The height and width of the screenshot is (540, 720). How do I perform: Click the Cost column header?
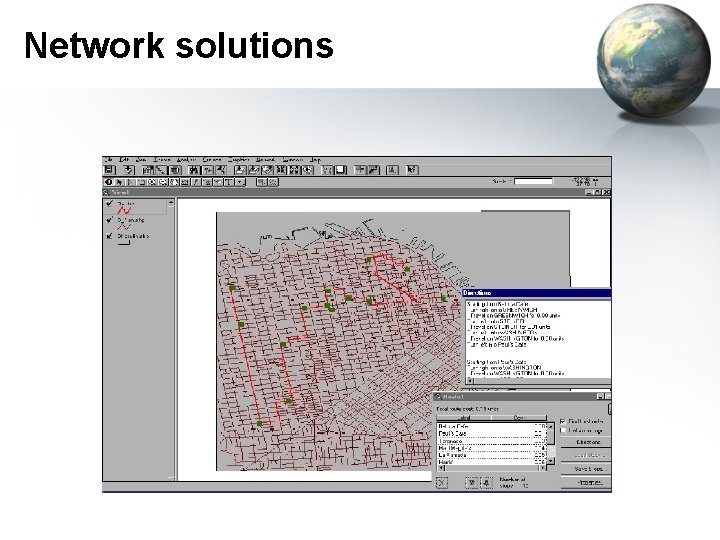pos(519,418)
